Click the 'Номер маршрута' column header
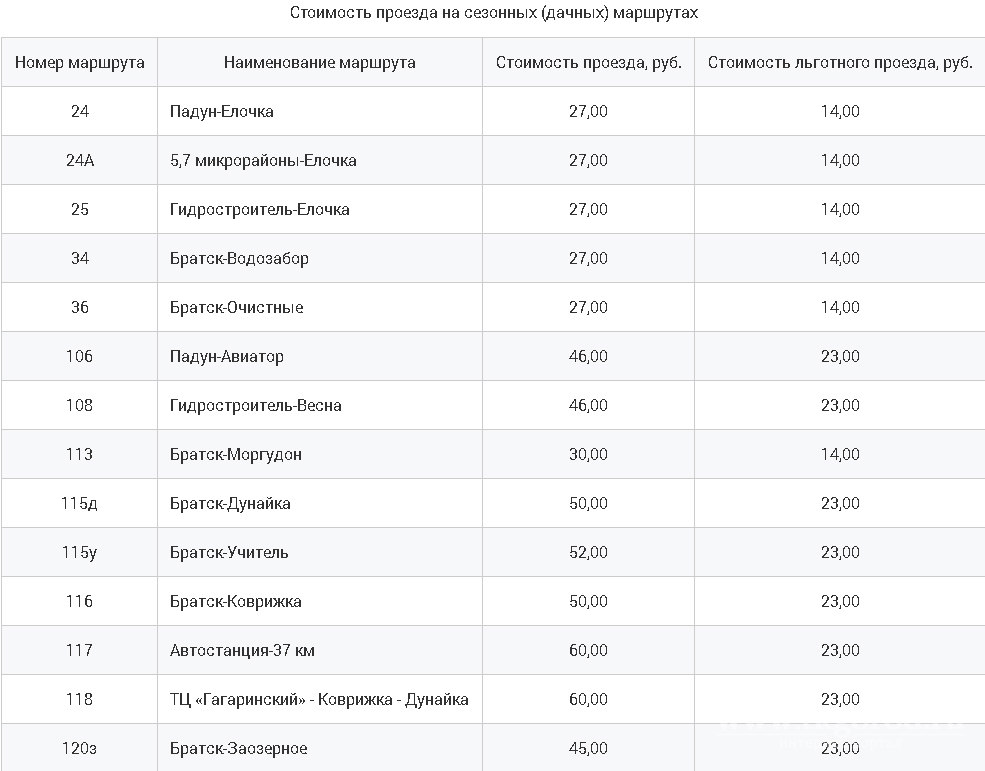The height and width of the screenshot is (771, 985). click(79, 62)
